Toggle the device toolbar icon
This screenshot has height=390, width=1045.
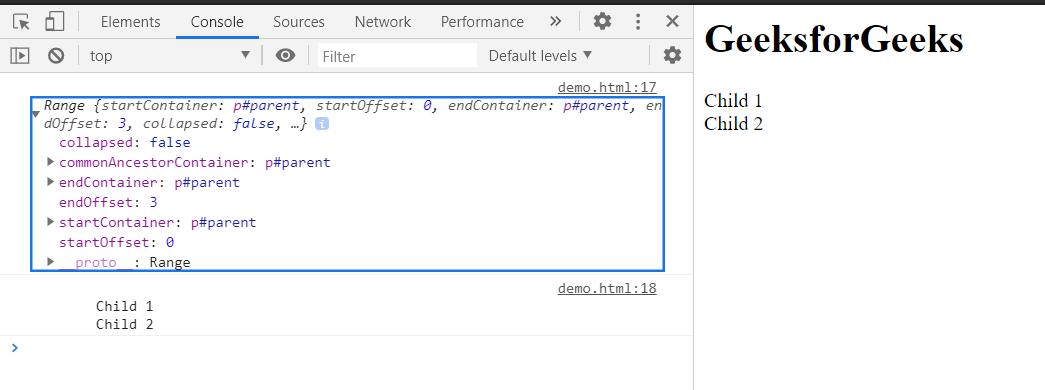tap(55, 22)
